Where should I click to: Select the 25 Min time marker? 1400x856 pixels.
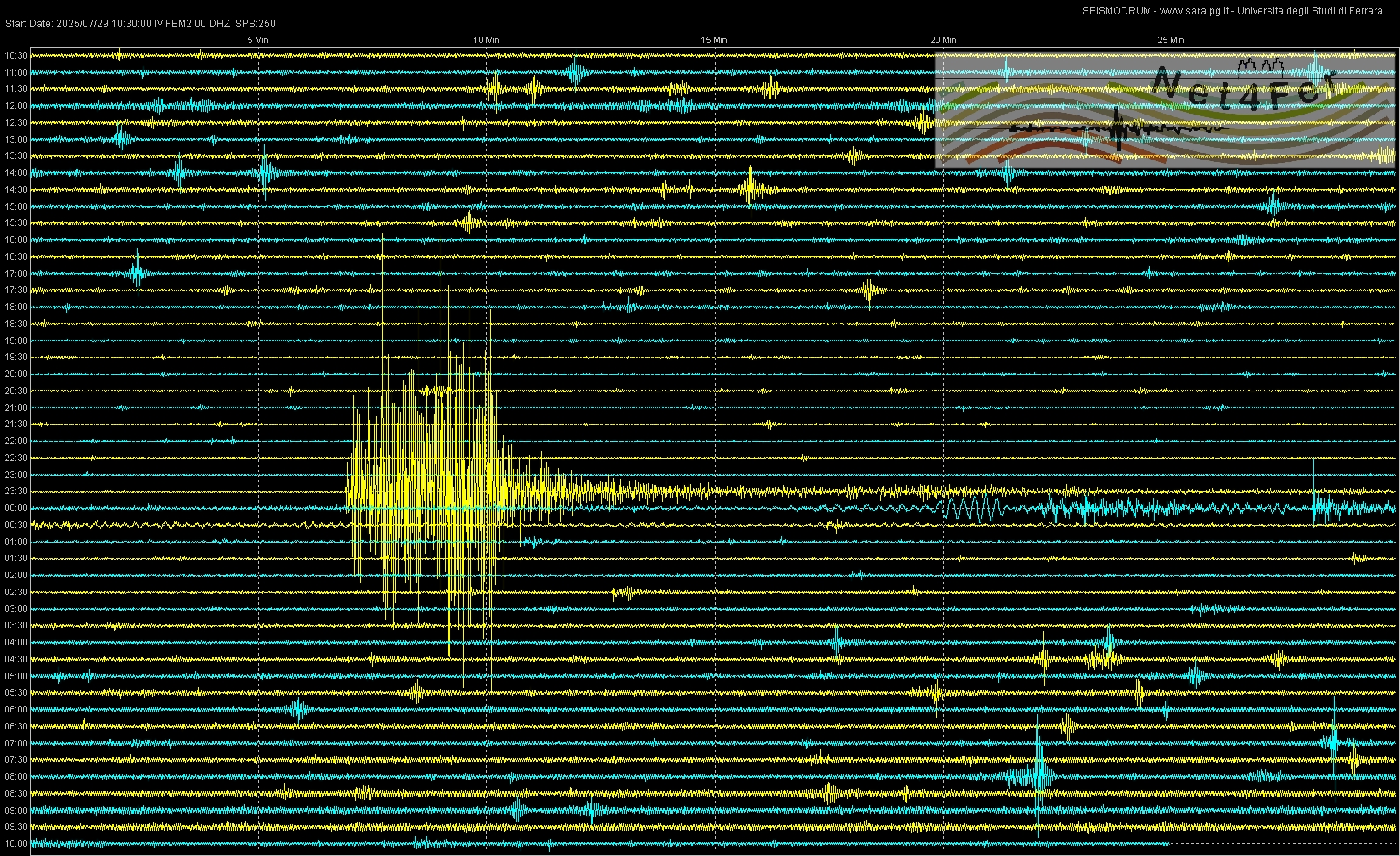(1171, 40)
